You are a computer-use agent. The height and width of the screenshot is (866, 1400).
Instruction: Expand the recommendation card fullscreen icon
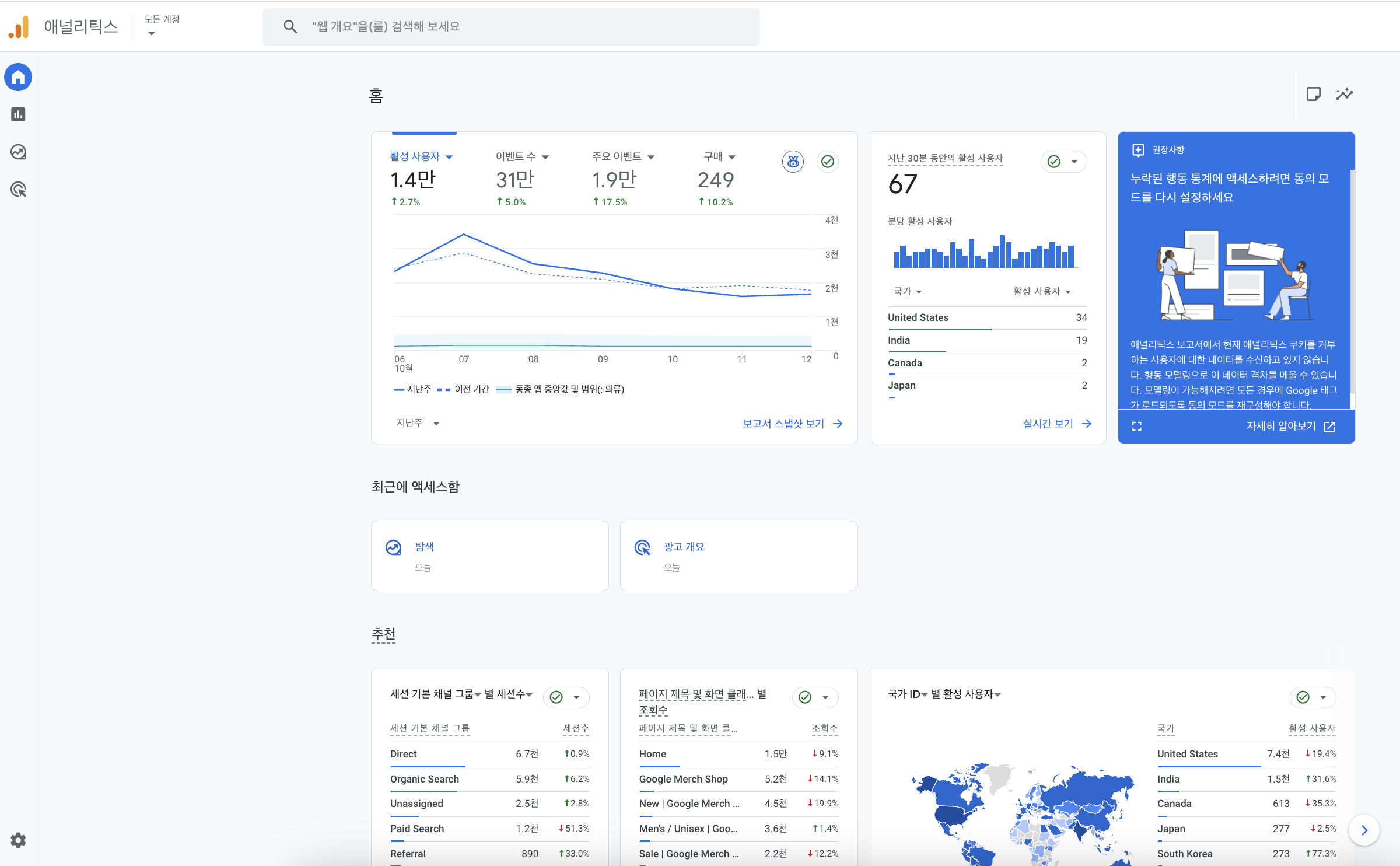click(x=1136, y=427)
